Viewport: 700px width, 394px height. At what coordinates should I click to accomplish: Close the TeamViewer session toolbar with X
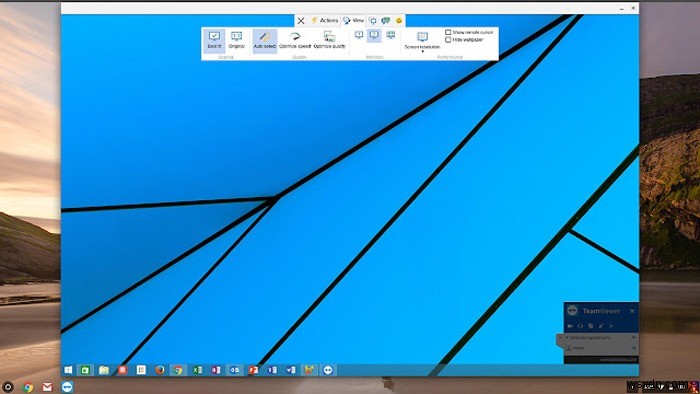click(301, 21)
